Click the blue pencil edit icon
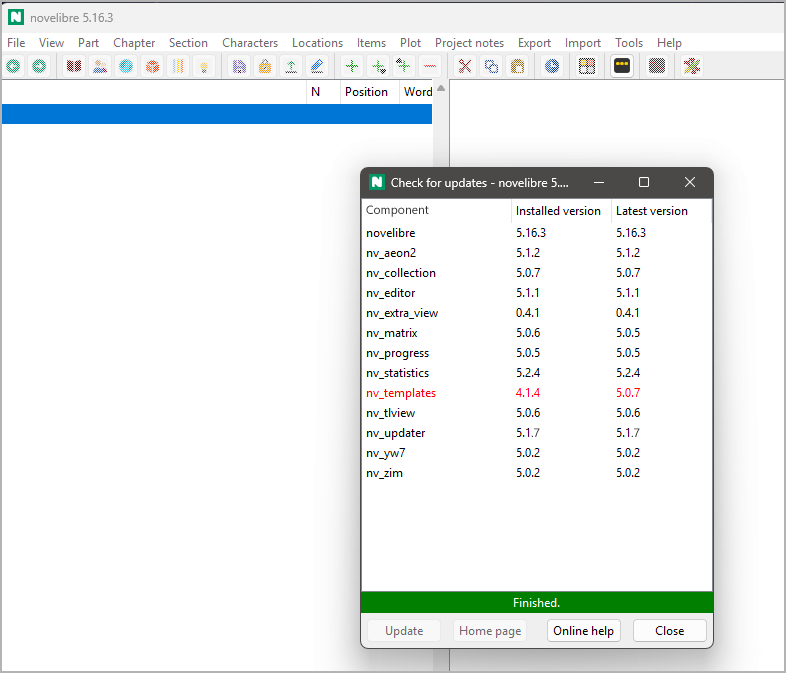Image resolution: width=786 pixels, height=673 pixels. 317,66
